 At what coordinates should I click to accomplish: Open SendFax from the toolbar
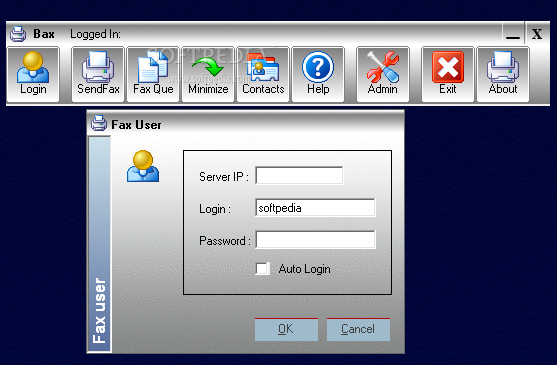pyautogui.click(x=98, y=74)
